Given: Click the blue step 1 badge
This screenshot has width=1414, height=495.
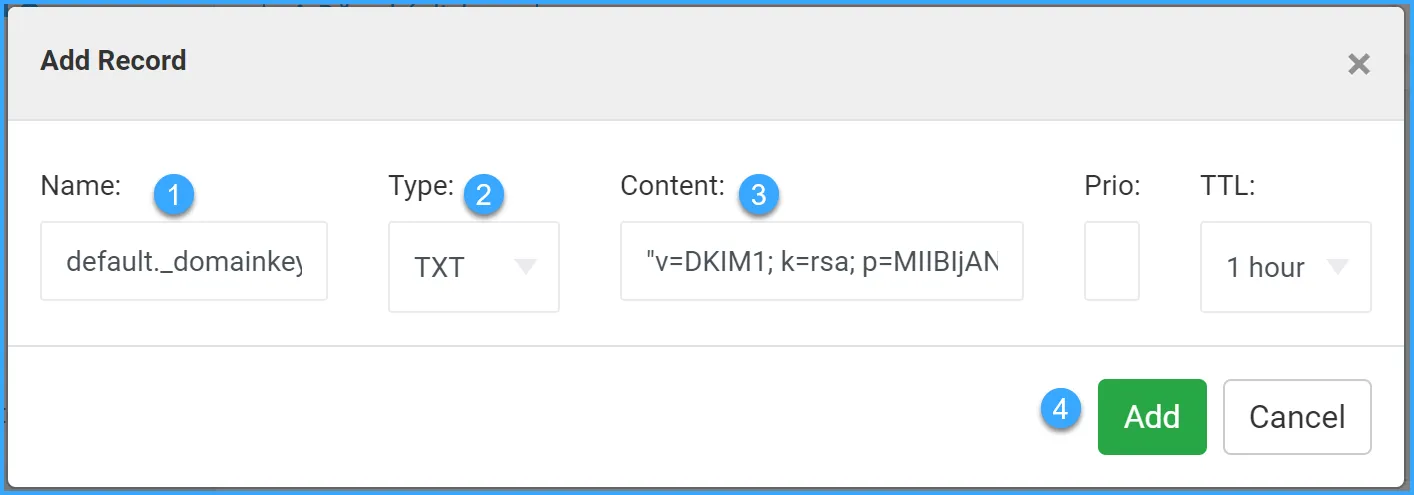Looking at the screenshot, I should point(174,195).
